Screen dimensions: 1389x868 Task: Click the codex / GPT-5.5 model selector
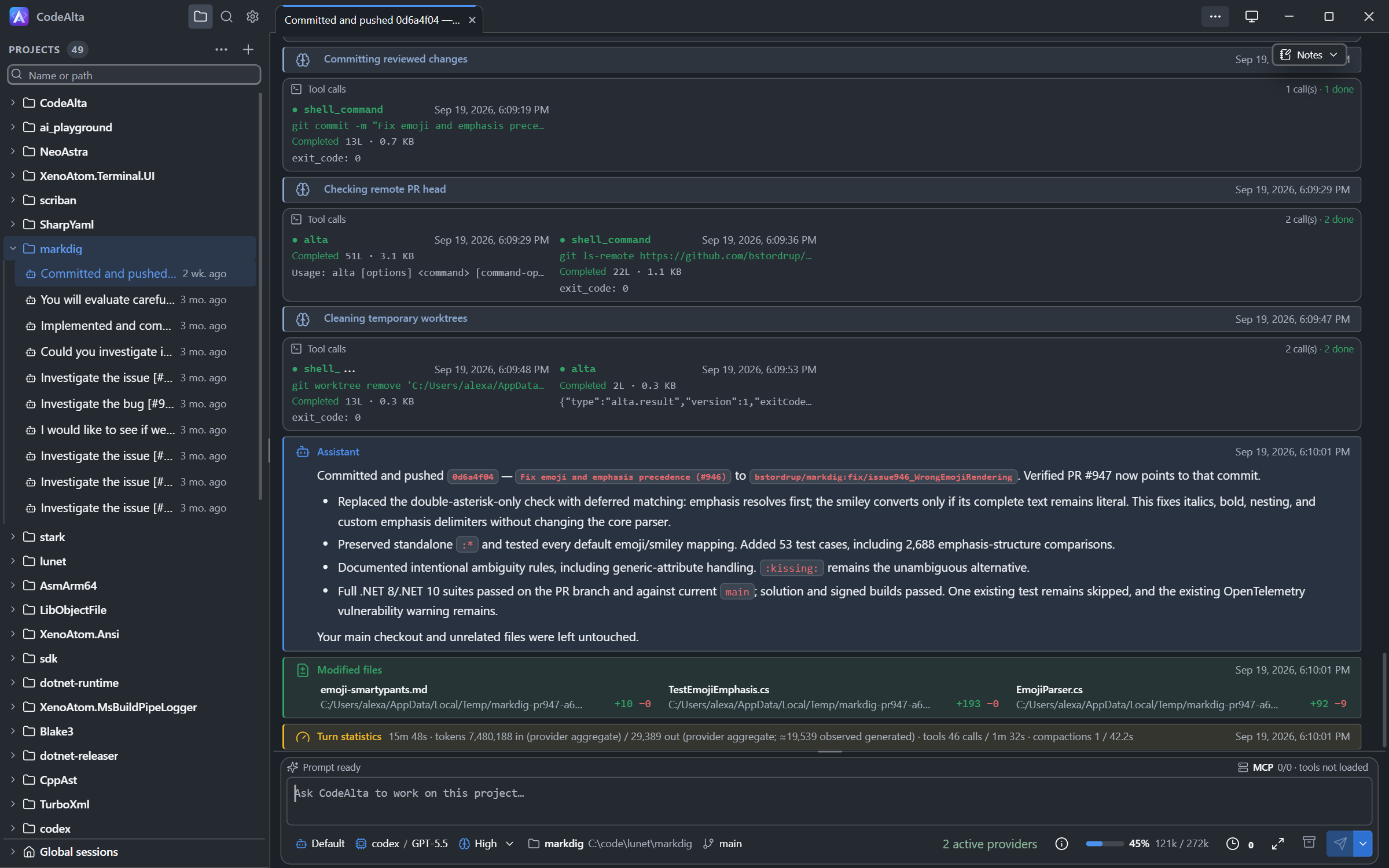point(402,844)
